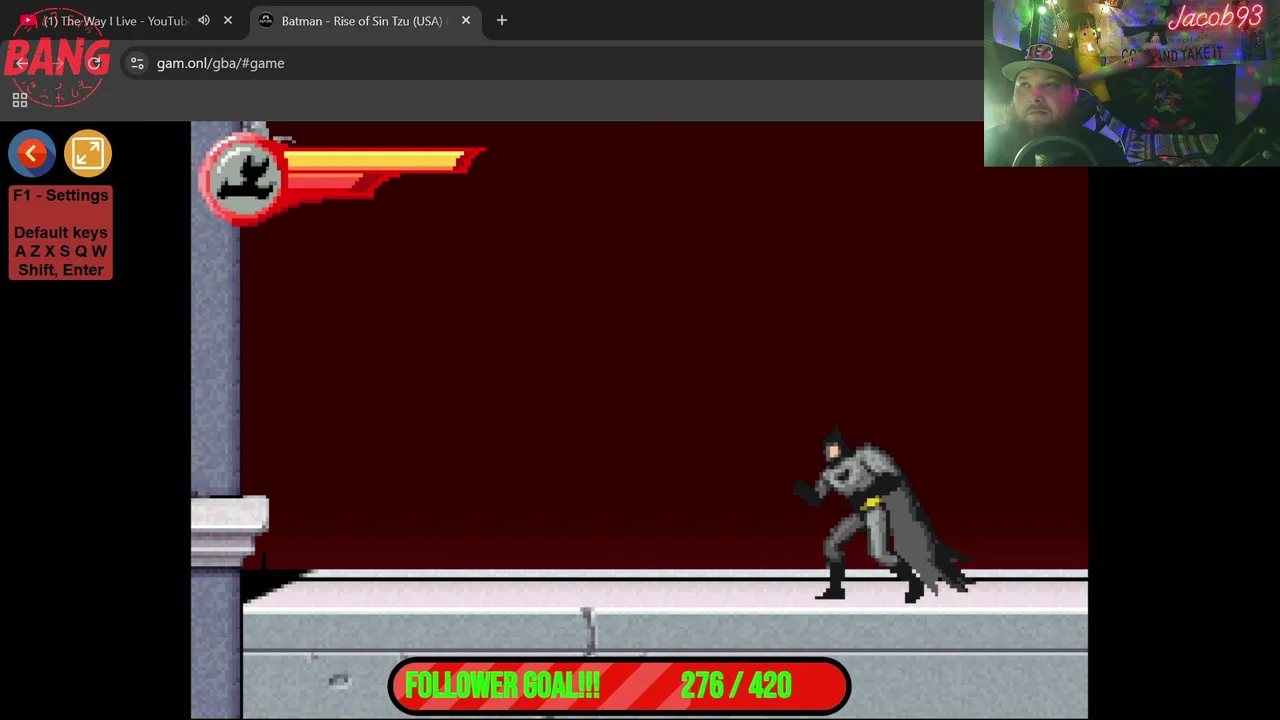Screen dimensions: 1280x720
Task: Select the Batman Rise of Sin Tzu tab
Action: pyautogui.click(x=362, y=20)
